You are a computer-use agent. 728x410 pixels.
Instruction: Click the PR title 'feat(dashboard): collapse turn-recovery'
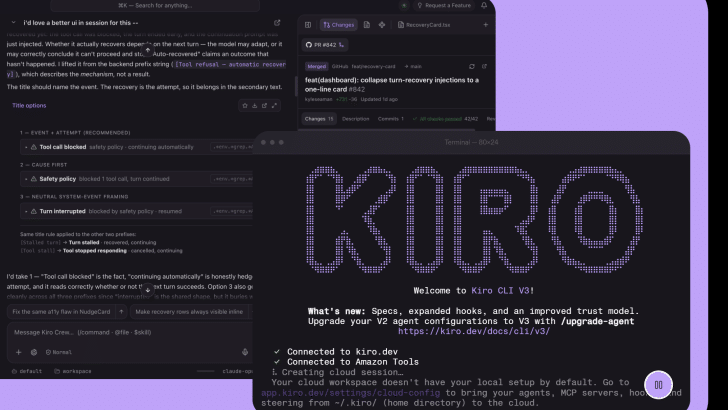click(392, 85)
